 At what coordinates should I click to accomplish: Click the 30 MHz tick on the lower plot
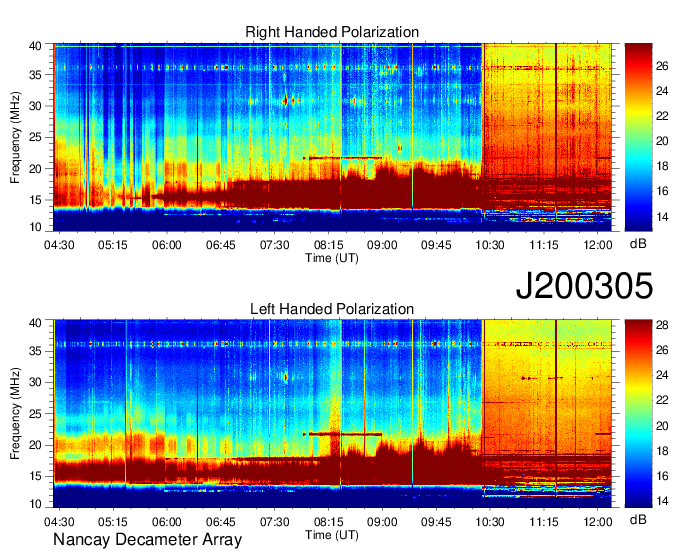point(35,382)
